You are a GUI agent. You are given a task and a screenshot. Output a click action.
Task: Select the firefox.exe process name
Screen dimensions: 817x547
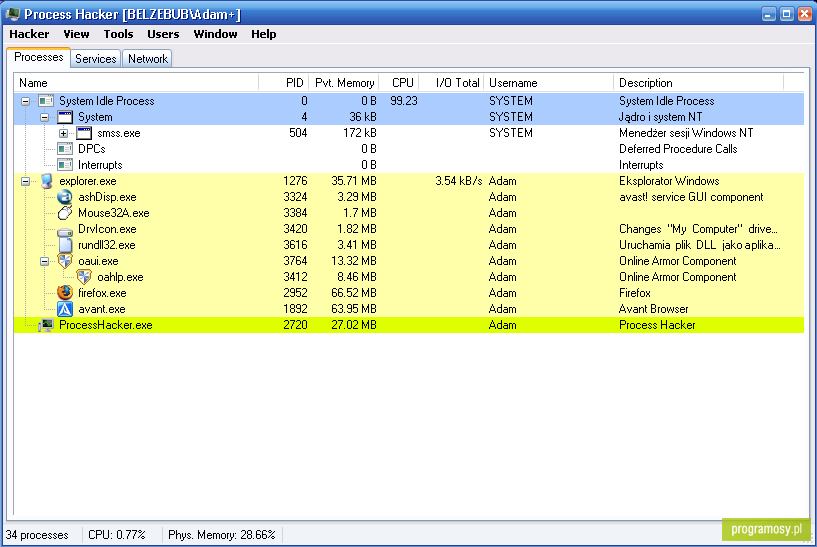pyautogui.click(x=102, y=293)
